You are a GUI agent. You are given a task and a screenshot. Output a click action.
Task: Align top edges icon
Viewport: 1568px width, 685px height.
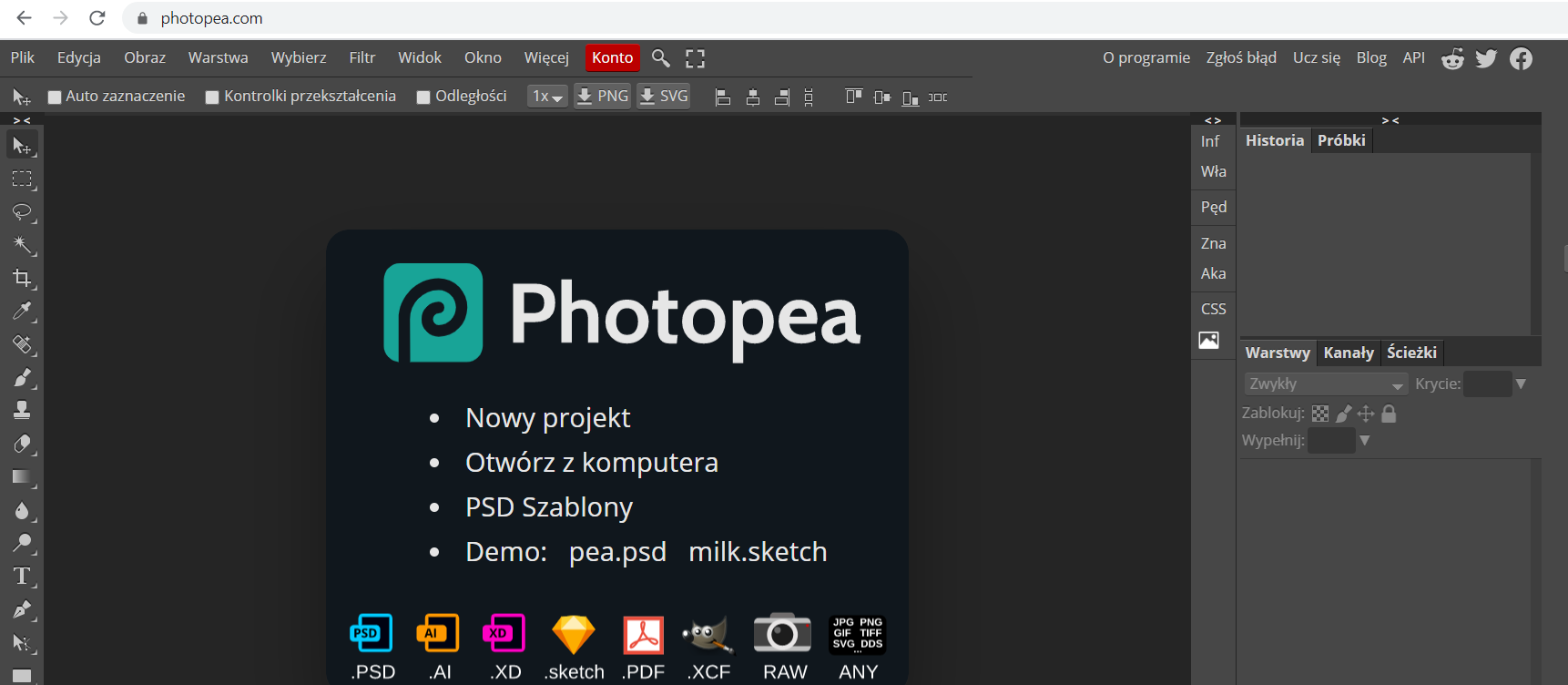click(853, 97)
